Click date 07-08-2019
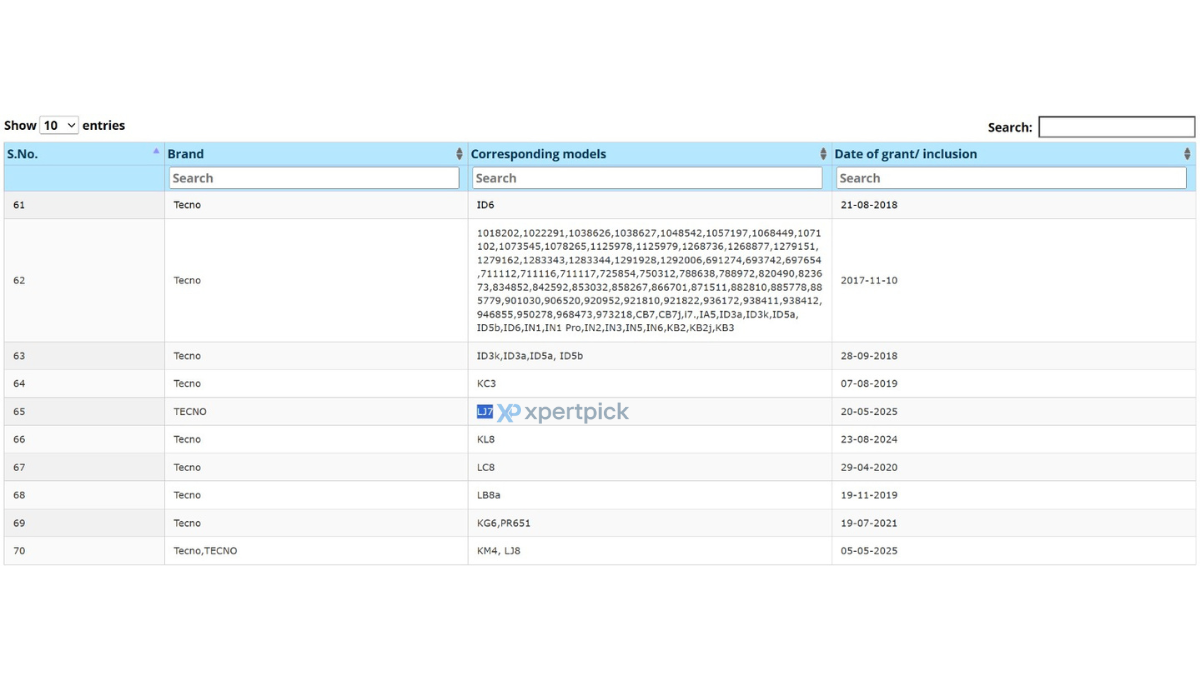This screenshot has height=680, width=1200. [869, 384]
